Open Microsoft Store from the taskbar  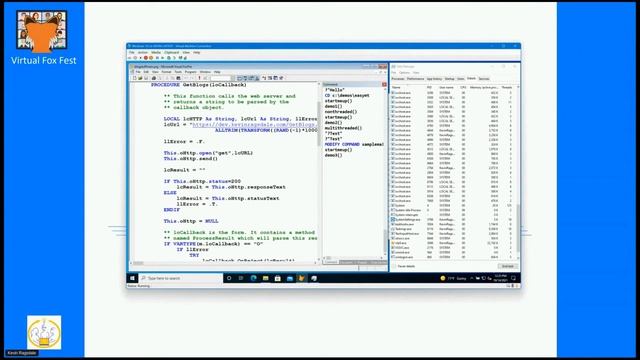click(x=278, y=278)
